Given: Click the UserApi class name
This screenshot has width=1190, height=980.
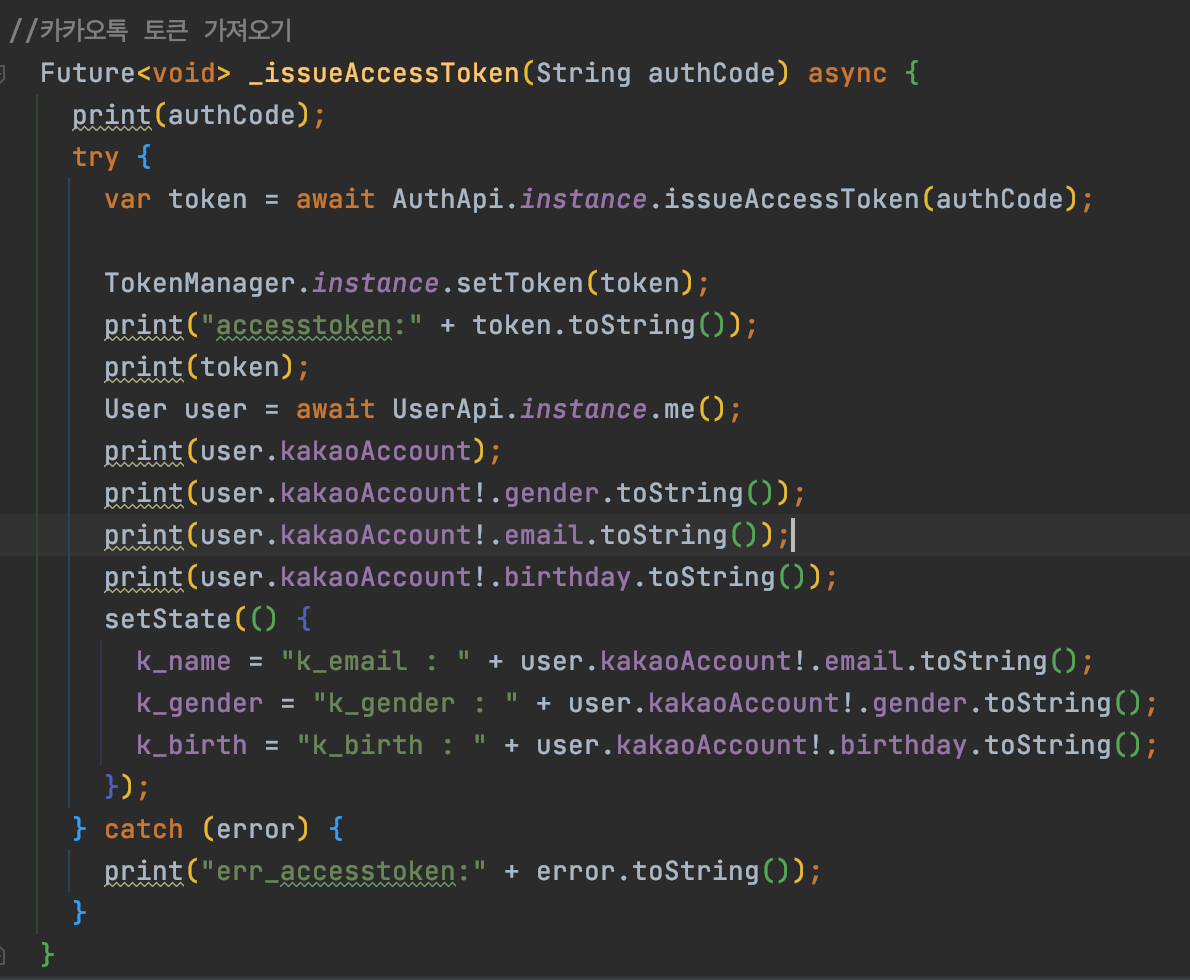Looking at the screenshot, I should point(447,409).
